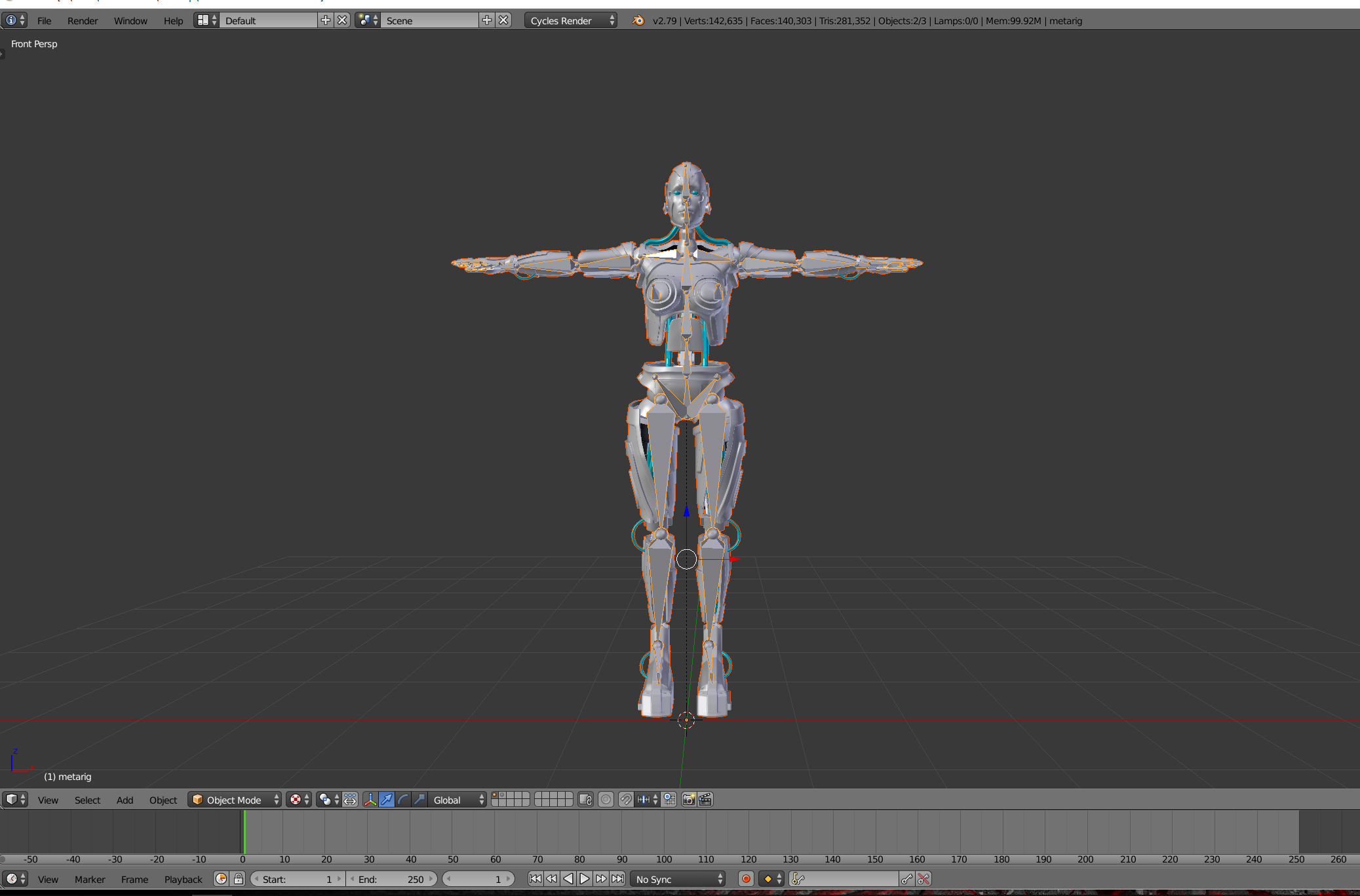Screen dimensions: 1360x896
Task: Click the active keying set field
Action: (844, 879)
